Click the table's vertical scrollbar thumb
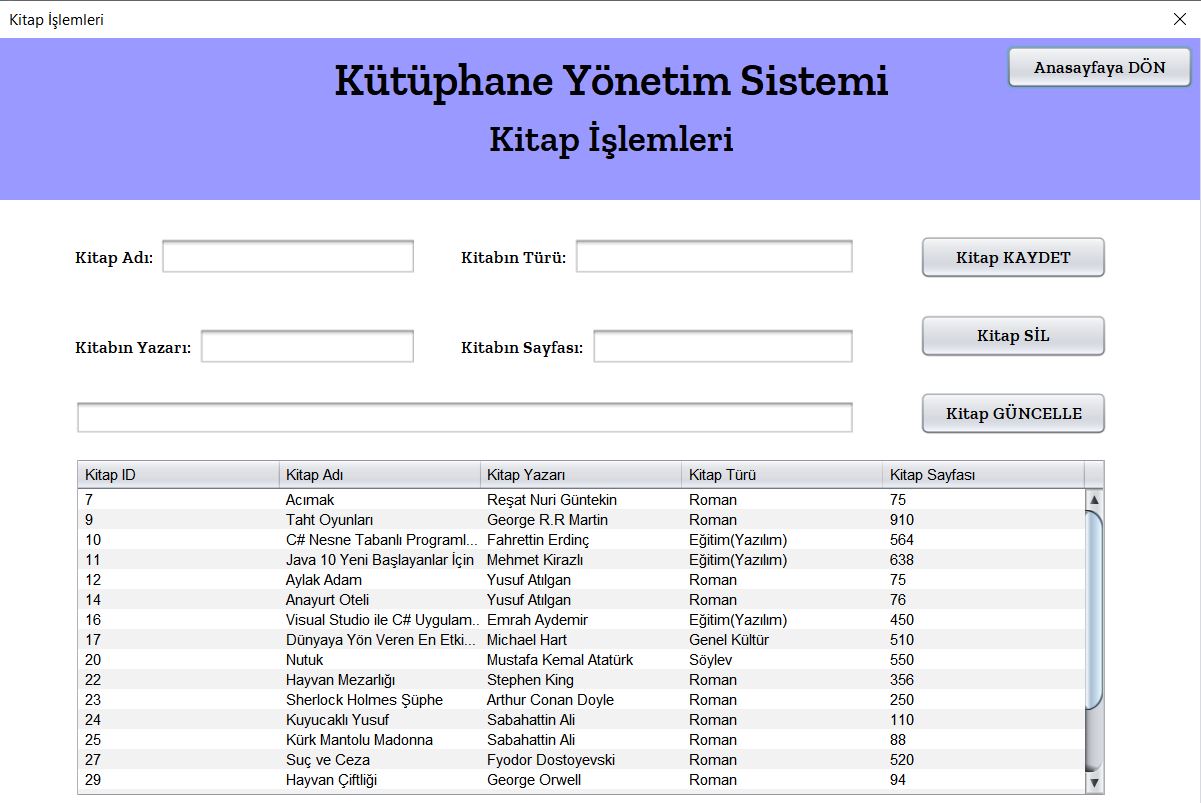The width and height of the screenshot is (1201, 803). [1094, 610]
